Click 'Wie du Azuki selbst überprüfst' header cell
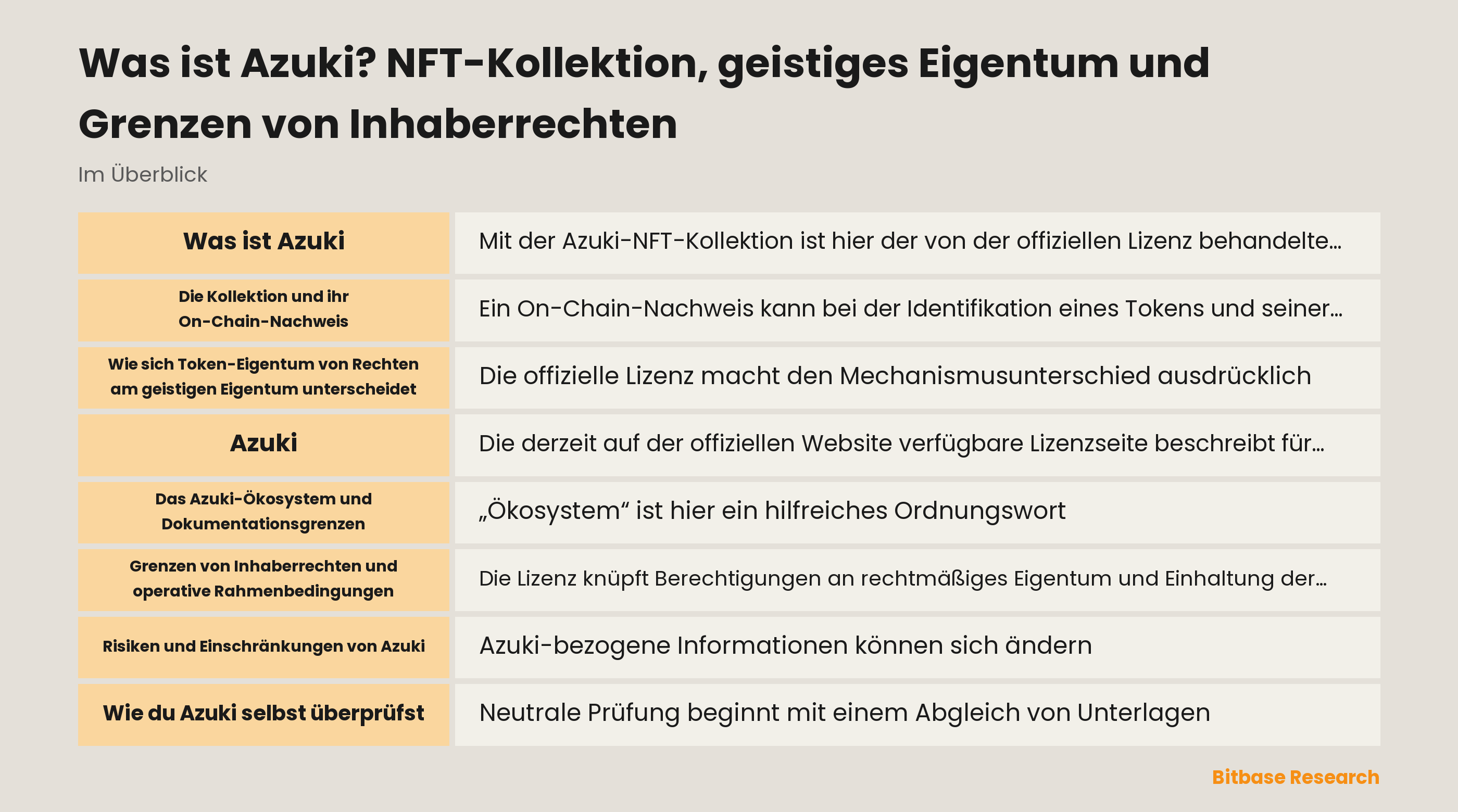1458x812 pixels. pos(263,714)
